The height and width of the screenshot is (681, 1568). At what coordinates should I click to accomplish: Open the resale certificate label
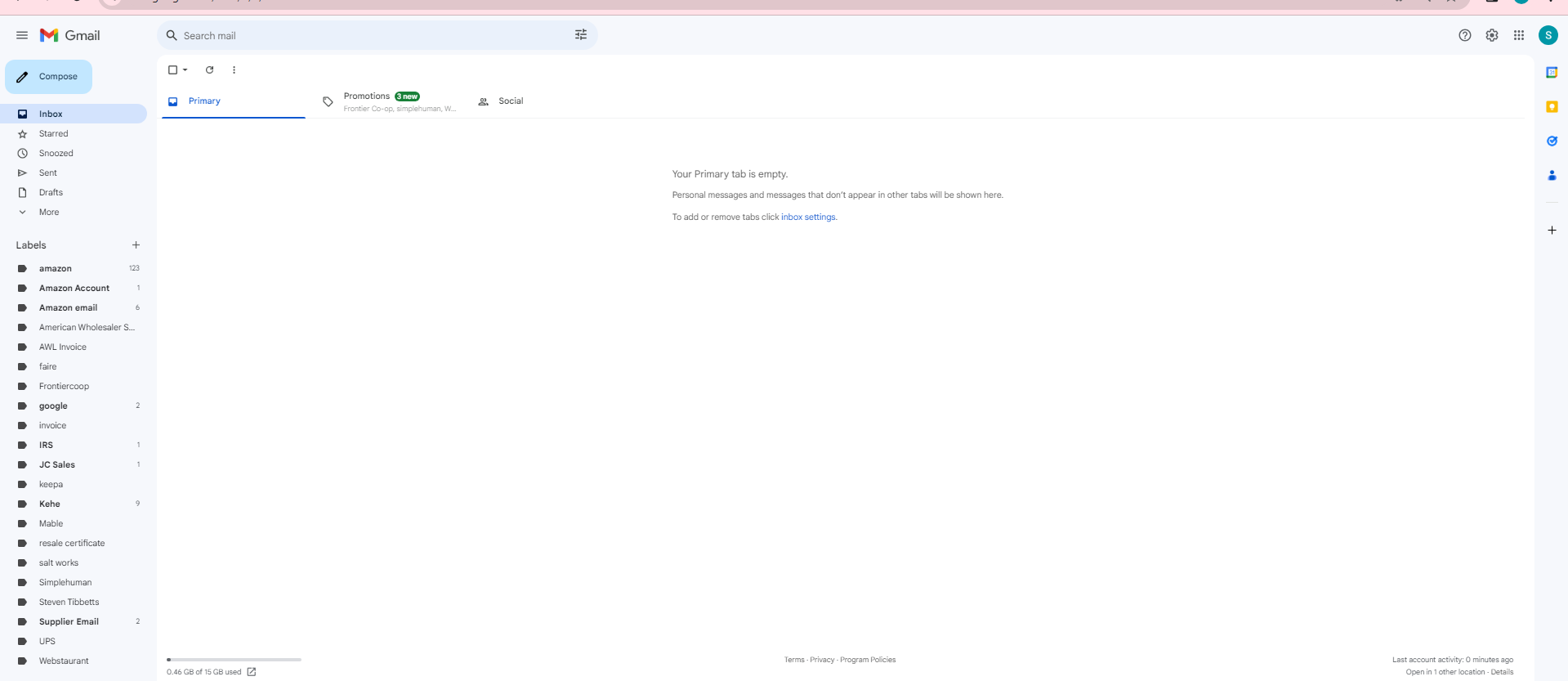tap(74, 544)
